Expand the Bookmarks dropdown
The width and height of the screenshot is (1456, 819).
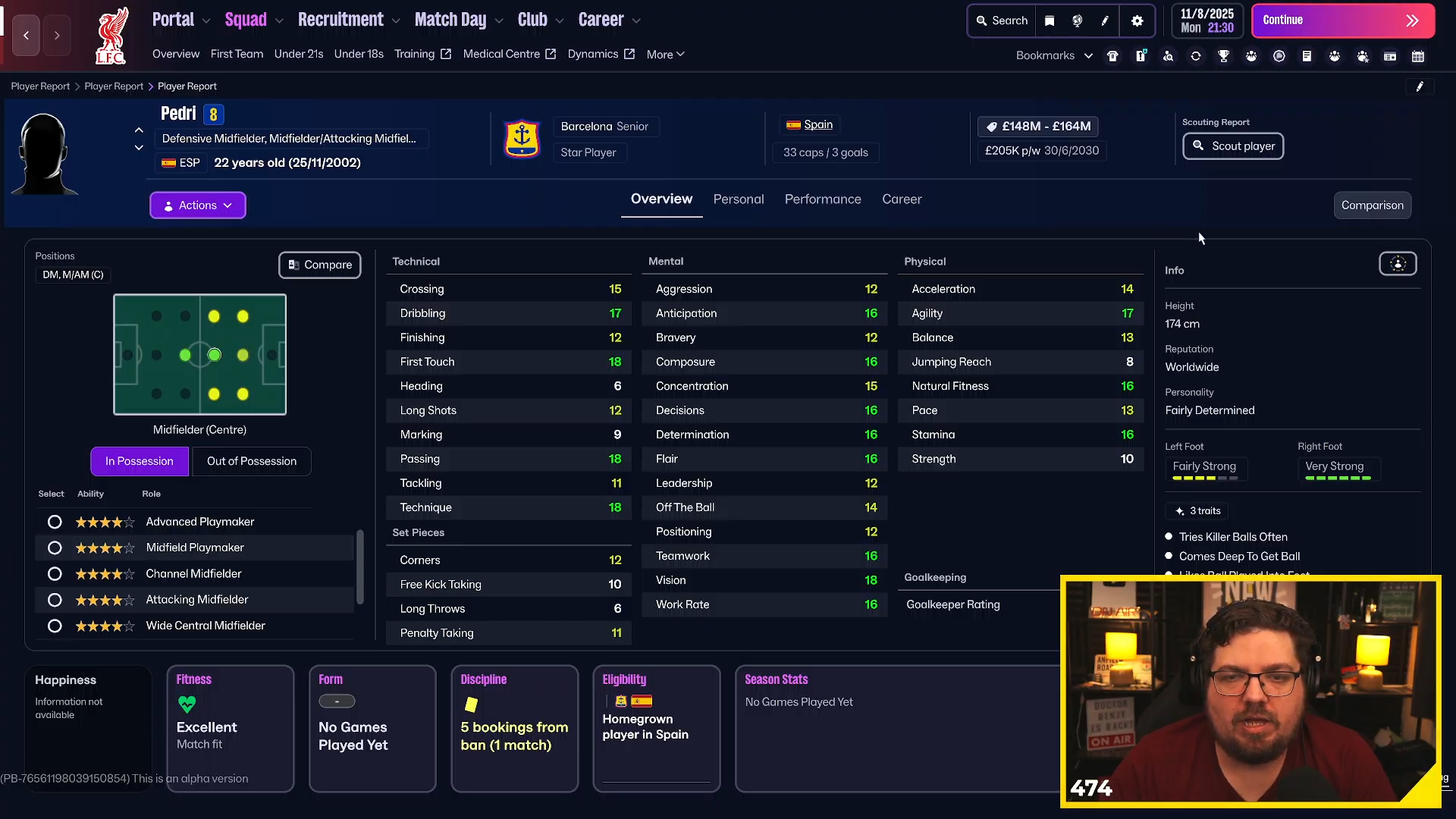point(1054,55)
